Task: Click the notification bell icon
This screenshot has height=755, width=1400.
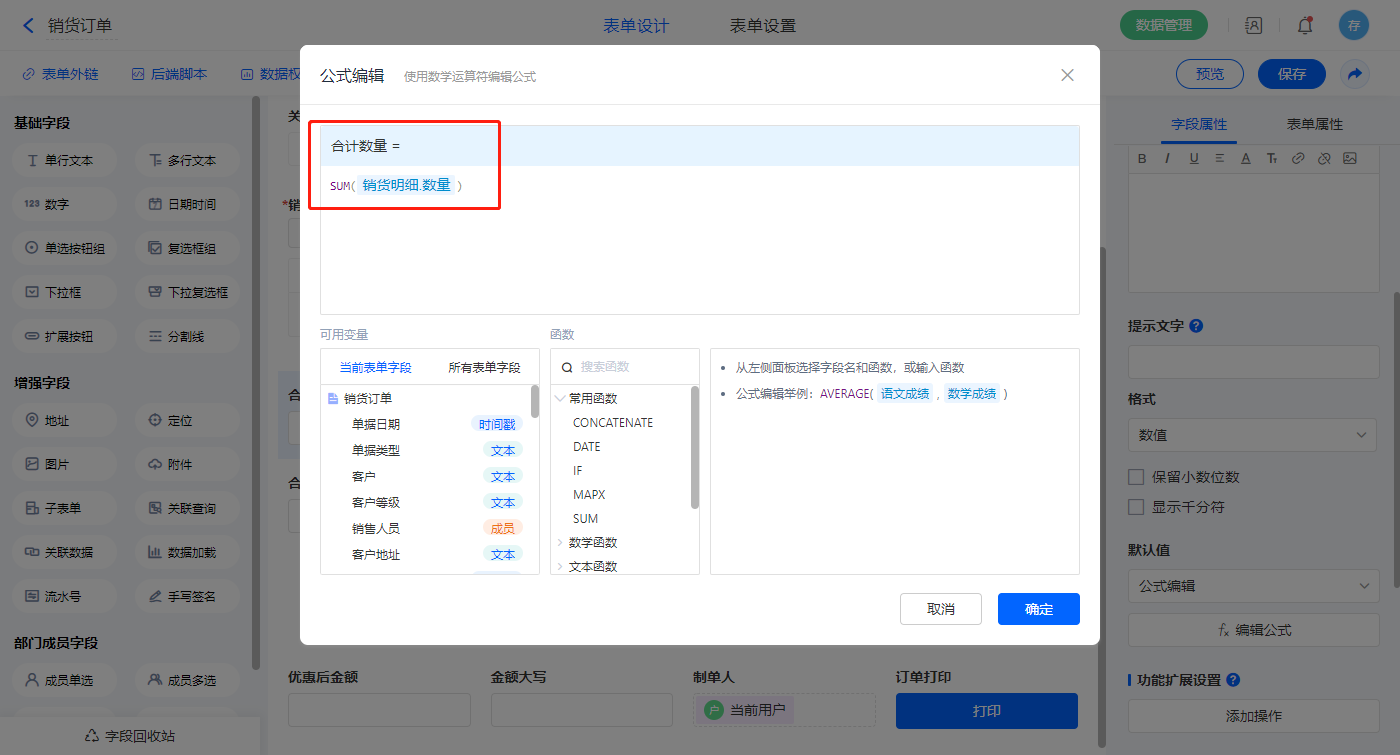Action: click(x=1305, y=26)
